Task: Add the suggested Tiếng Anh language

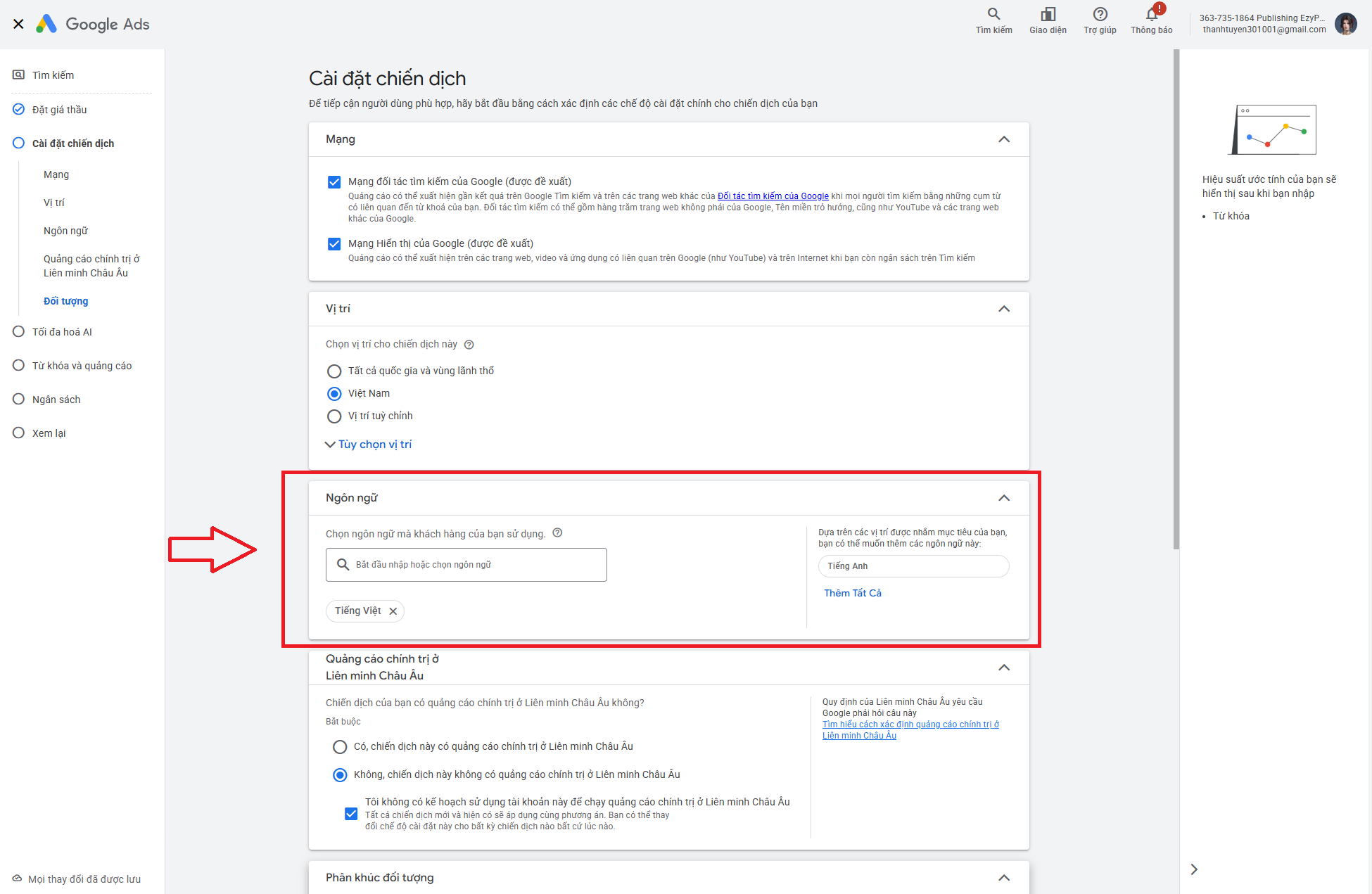Action: (x=913, y=566)
